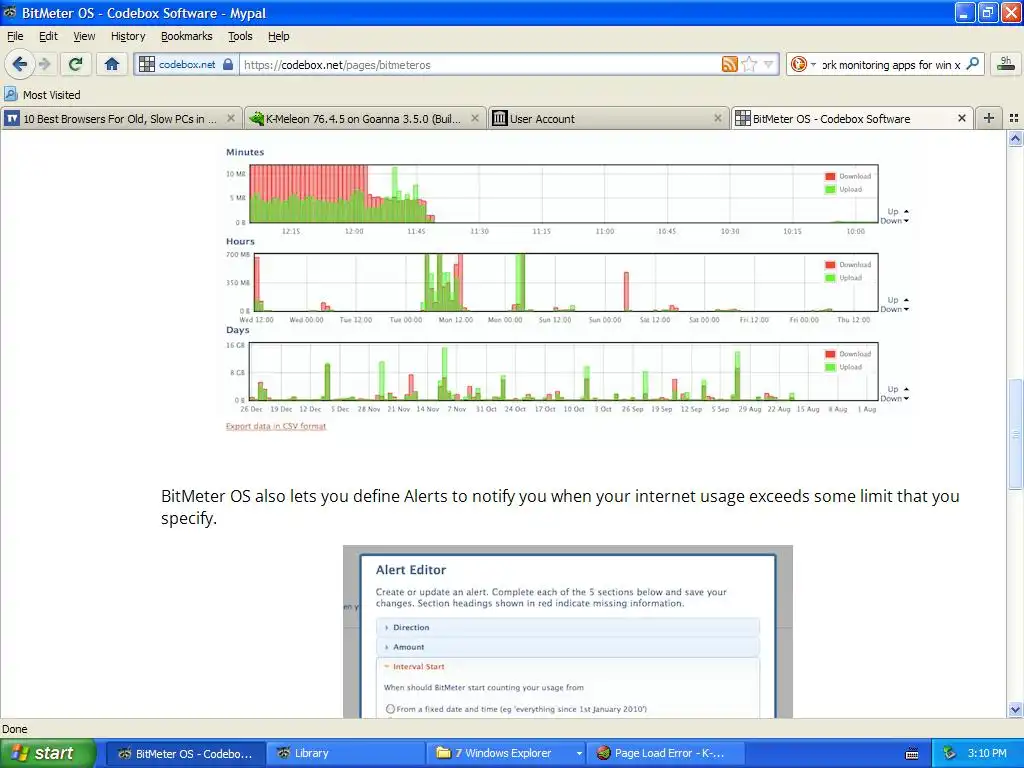
Task: Click the vertical scrollbar thumb
Action: 1015,434
